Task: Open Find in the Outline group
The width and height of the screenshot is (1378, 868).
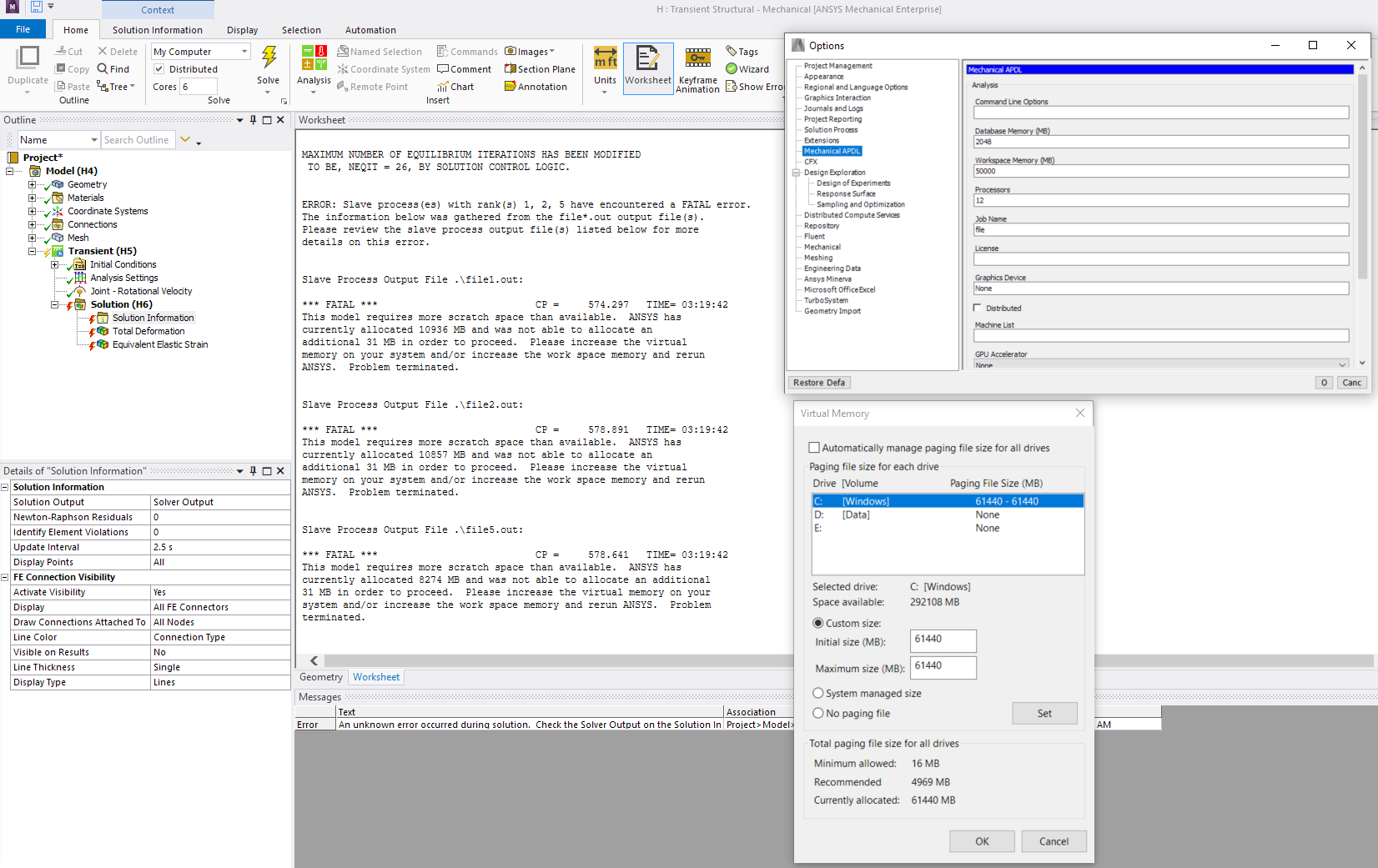Action: (x=113, y=69)
